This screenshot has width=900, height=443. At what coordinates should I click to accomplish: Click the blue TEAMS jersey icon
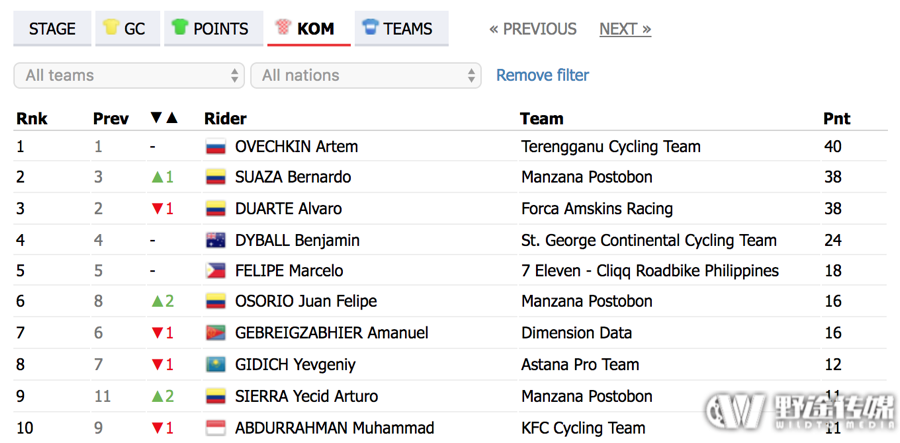click(371, 27)
